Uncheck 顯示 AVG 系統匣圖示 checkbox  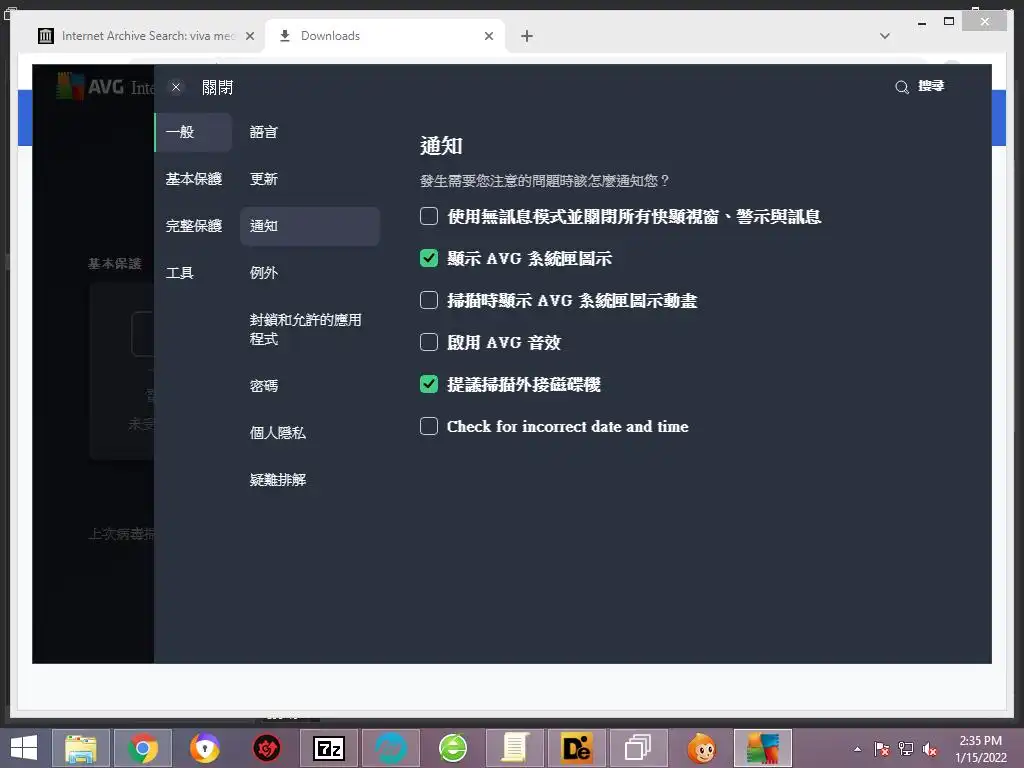pyautogui.click(x=429, y=258)
